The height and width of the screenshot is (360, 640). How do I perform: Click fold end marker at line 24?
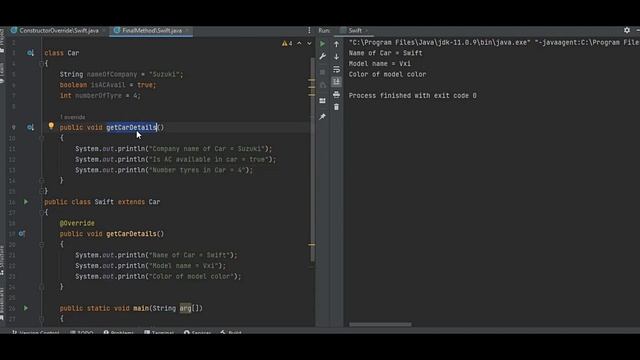pyautogui.click(x=42, y=287)
